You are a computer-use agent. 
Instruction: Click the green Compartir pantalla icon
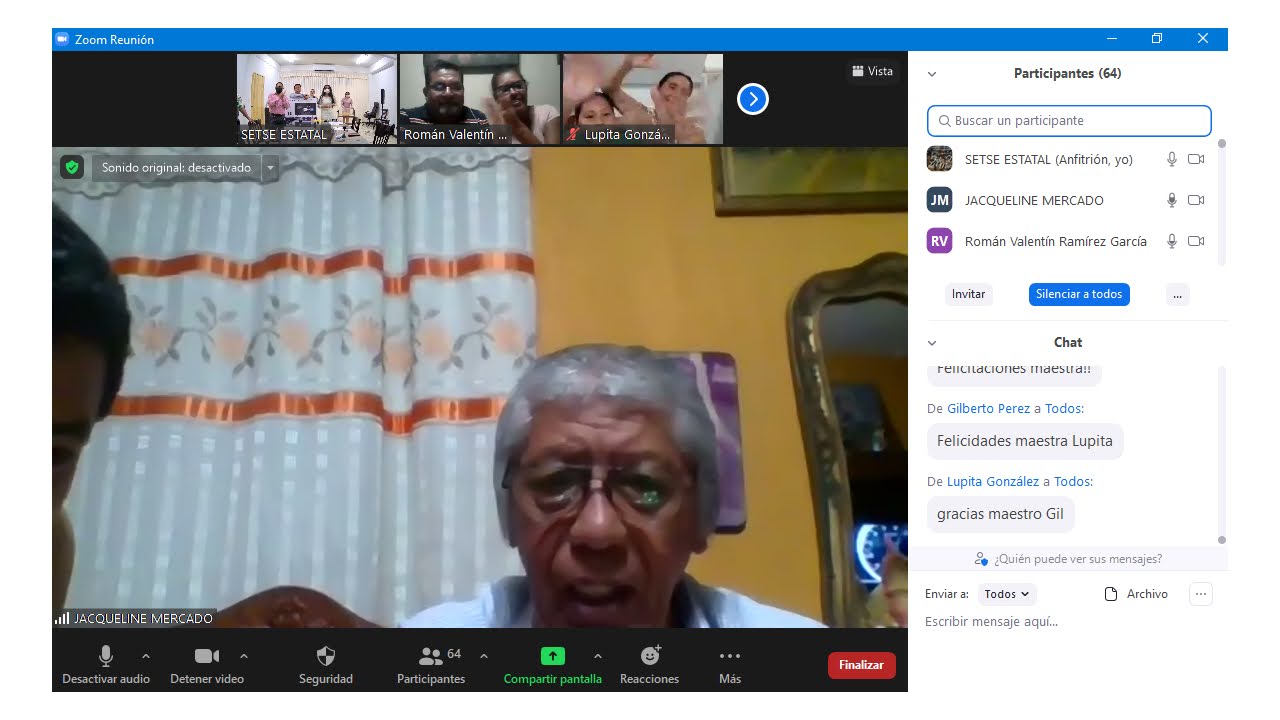[552, 656]
